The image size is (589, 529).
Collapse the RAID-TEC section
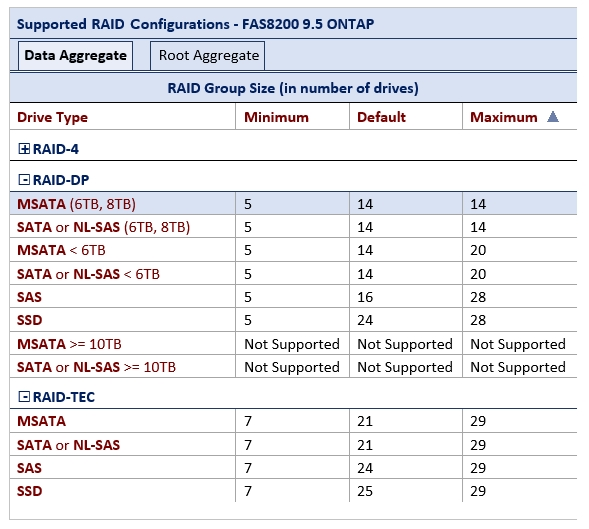pos(24,396)
